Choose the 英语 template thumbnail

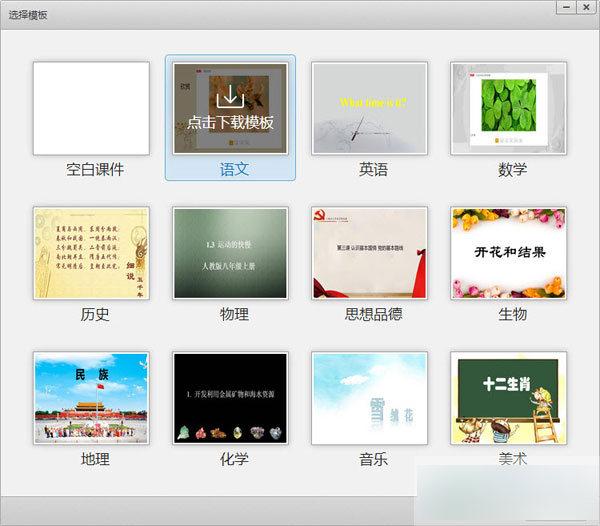click(370, 108)
